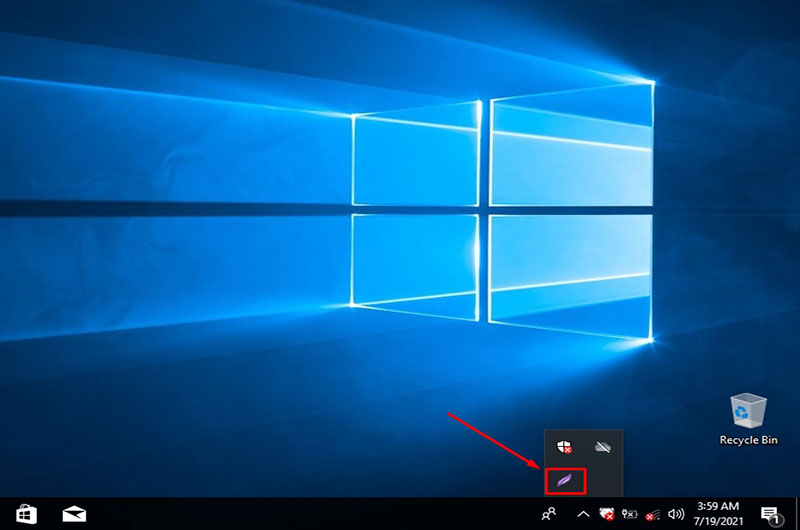800x530 pixels.
Task: Collapse the hidden icons tray chevron
Action: pyautogui.click(x=583, y=514)
